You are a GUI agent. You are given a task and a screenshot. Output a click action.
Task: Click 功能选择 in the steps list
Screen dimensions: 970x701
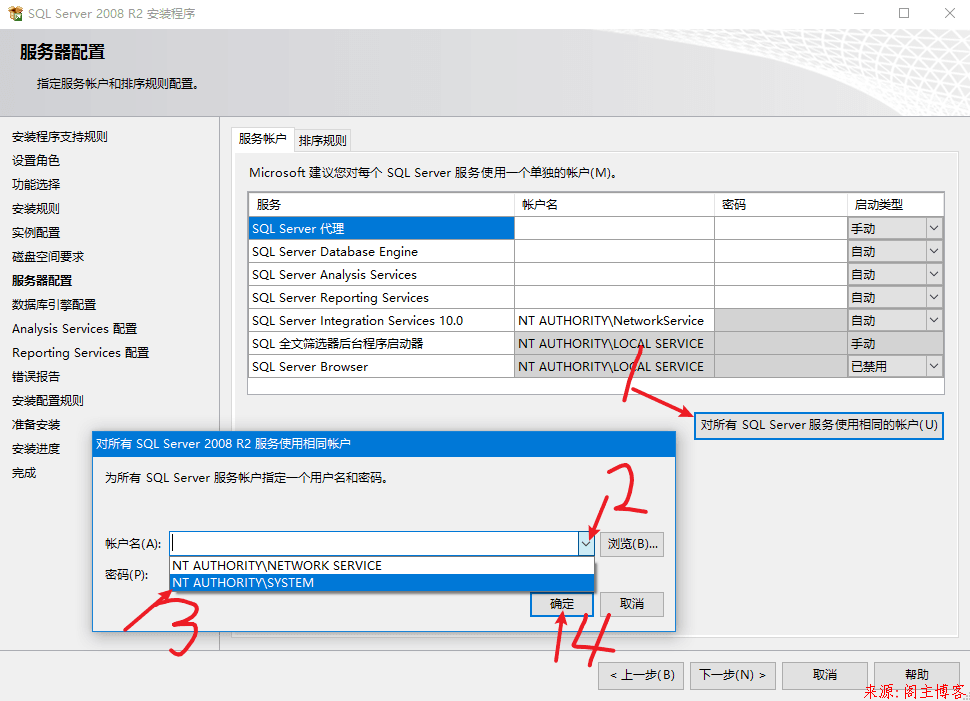tap(36, 184)
